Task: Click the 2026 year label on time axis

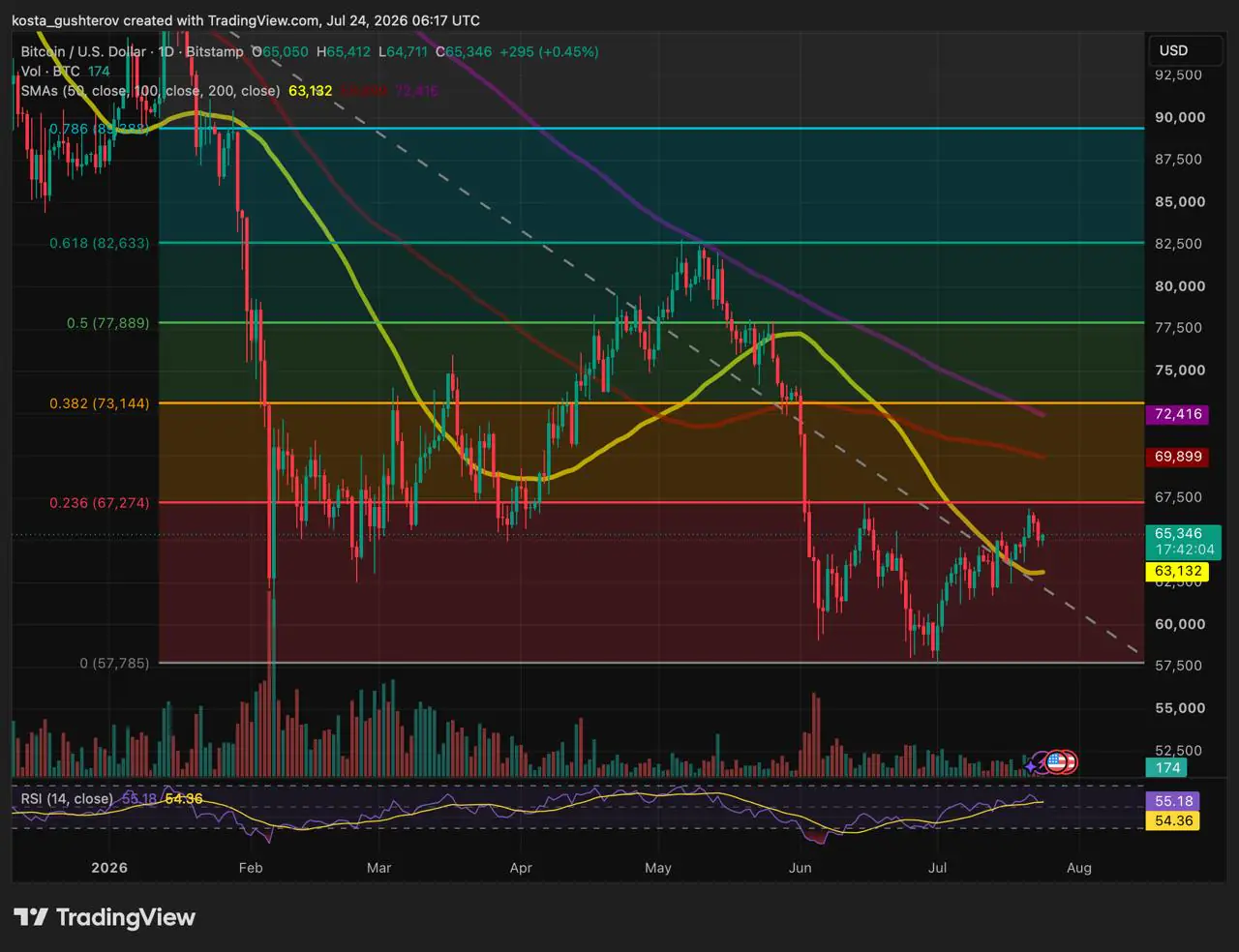Action: click(109, 867)
